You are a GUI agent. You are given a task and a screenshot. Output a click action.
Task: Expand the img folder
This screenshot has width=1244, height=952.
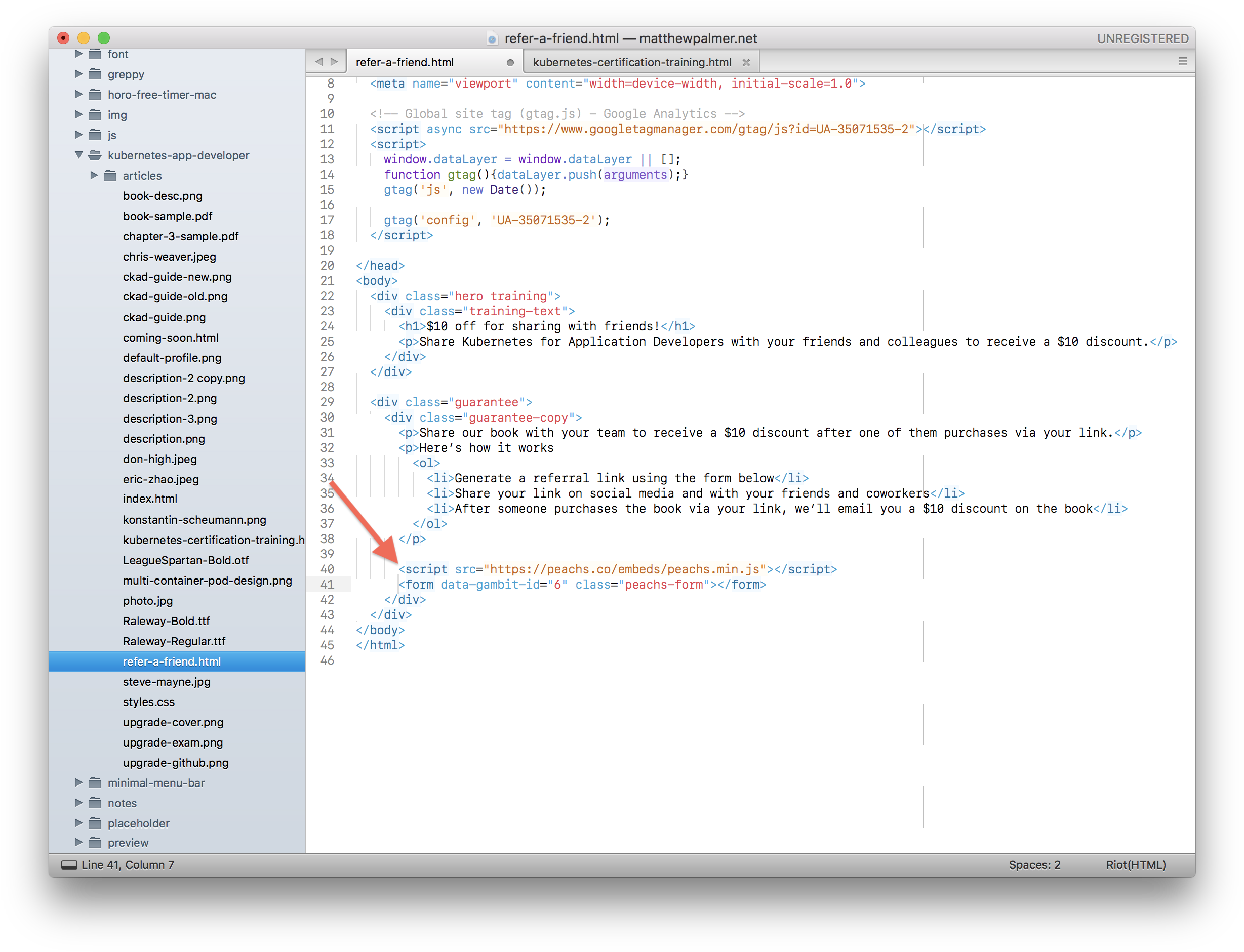79,114
